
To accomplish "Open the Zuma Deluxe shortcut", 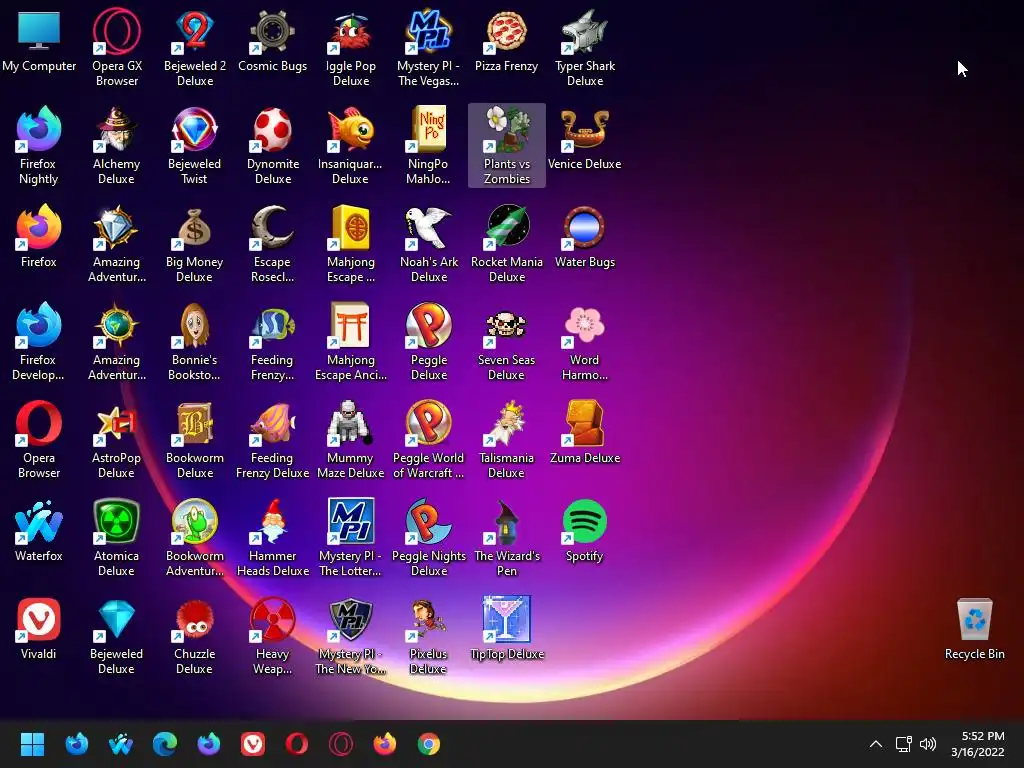I will [584, 432].
